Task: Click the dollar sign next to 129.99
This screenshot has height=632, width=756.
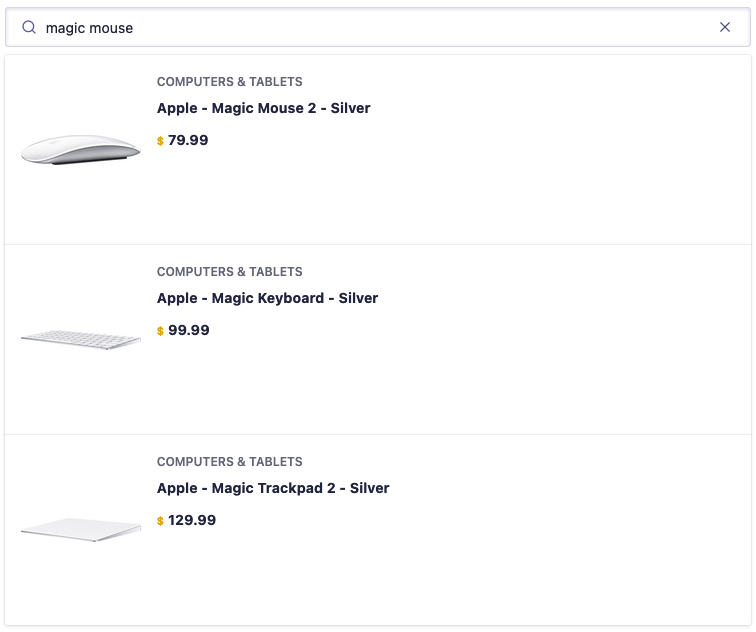Action: pos(160,521)
